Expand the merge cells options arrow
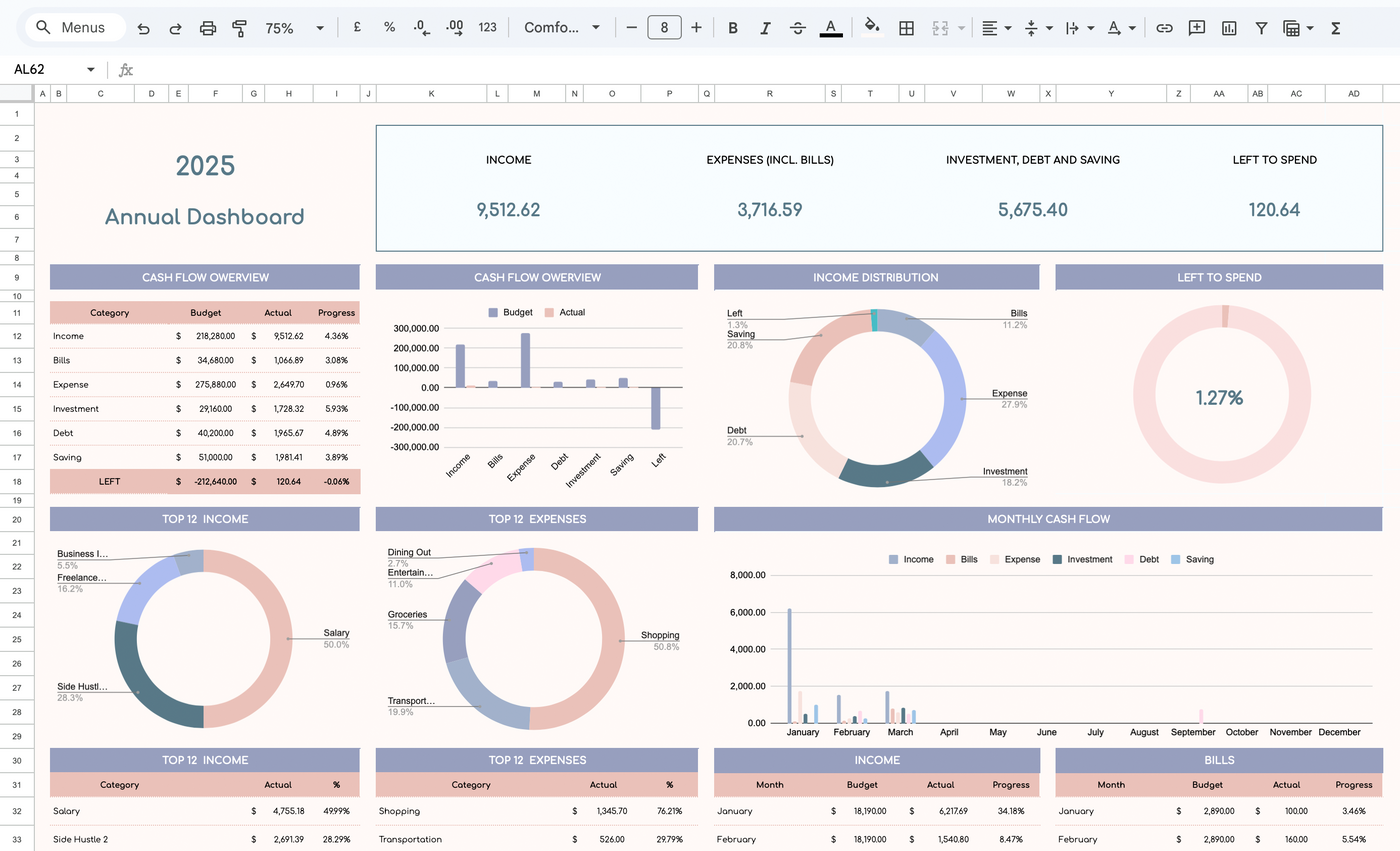This screenshot has width=1400, height=851. (x=961, y=28)
